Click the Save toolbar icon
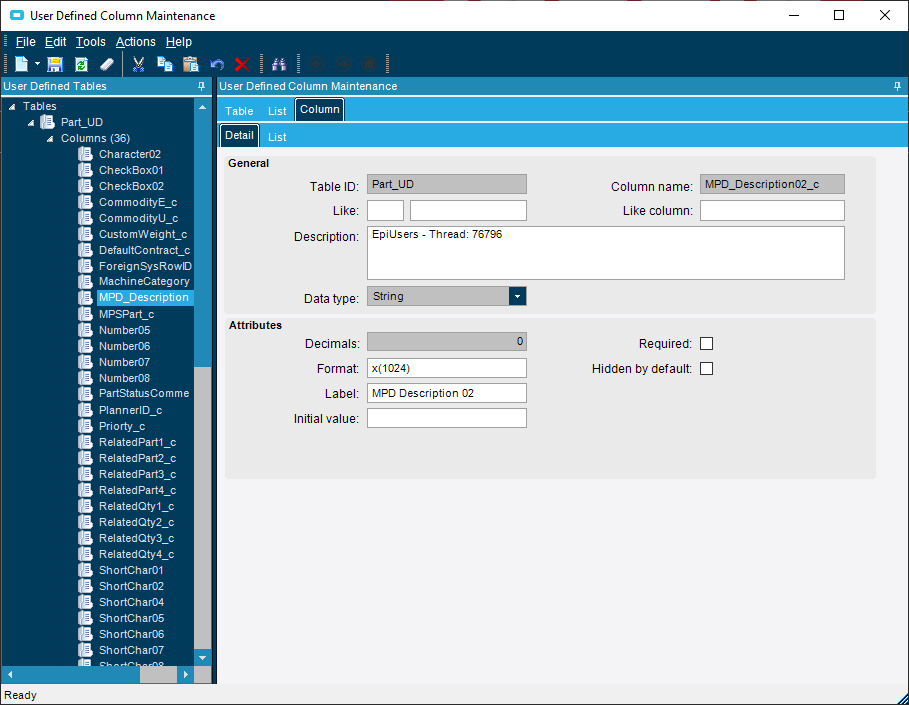This screenshot has width=909, height=705. (56, 64)
